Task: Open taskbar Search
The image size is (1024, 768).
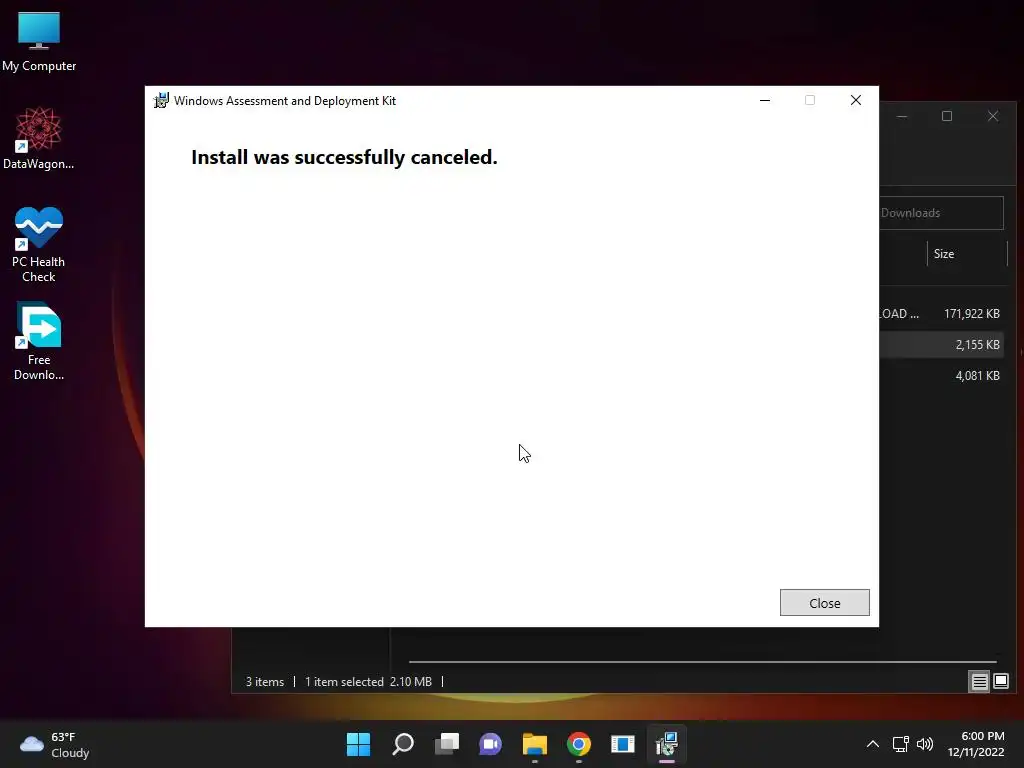Action: pyautogui.click(x=402, y=744)
